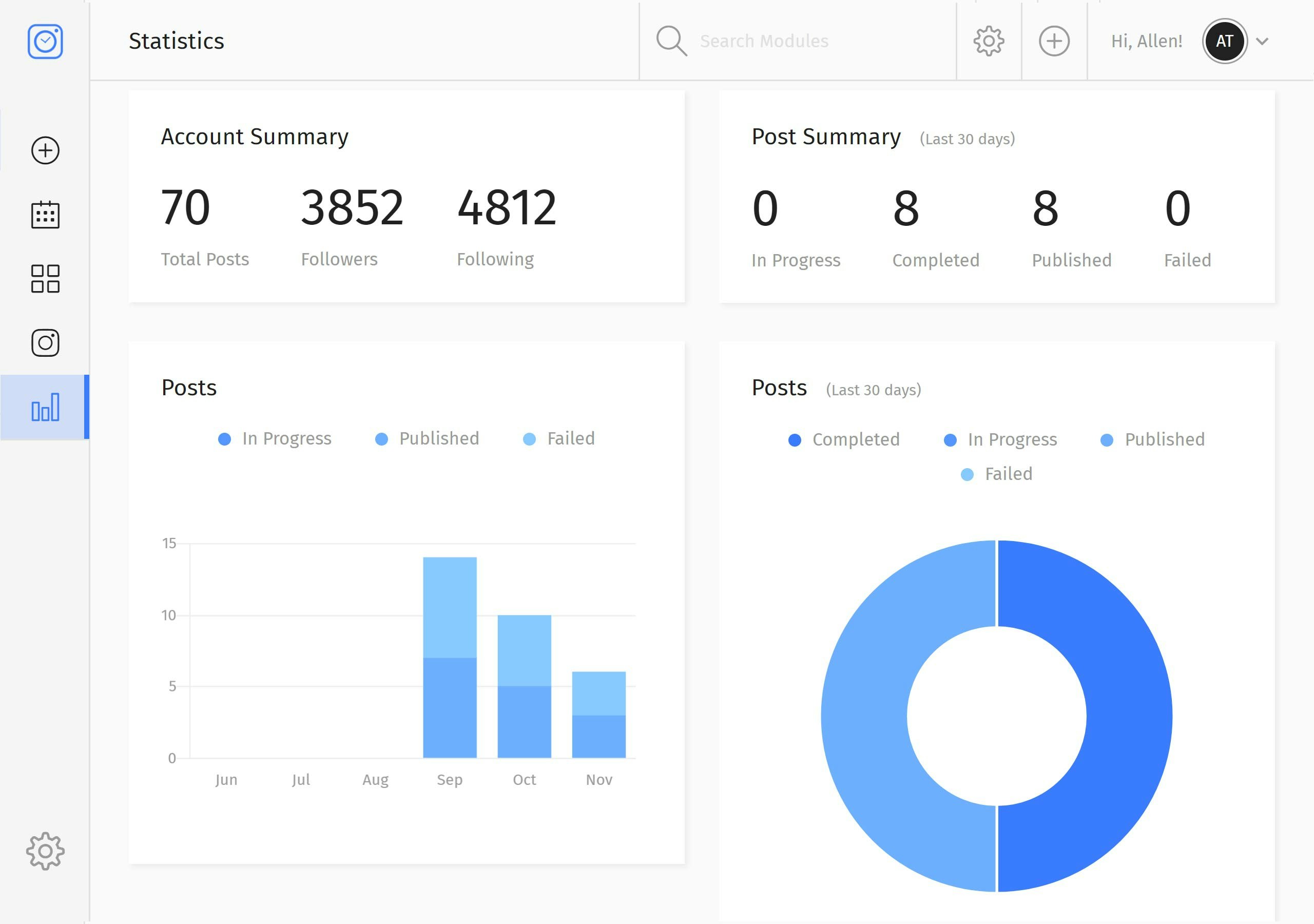Toggle In Progress legend in bar chart
The image size is (1314, 924).
click(275, 438)
